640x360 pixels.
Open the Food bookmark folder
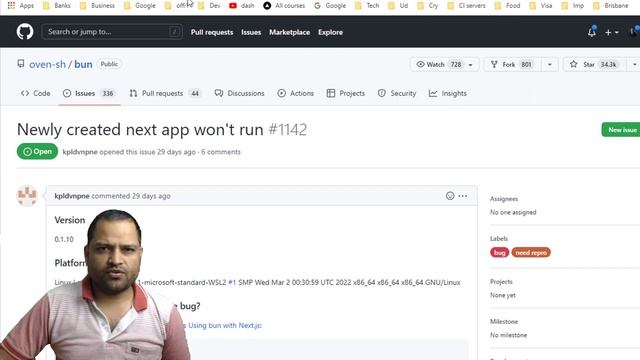point(507,5)
